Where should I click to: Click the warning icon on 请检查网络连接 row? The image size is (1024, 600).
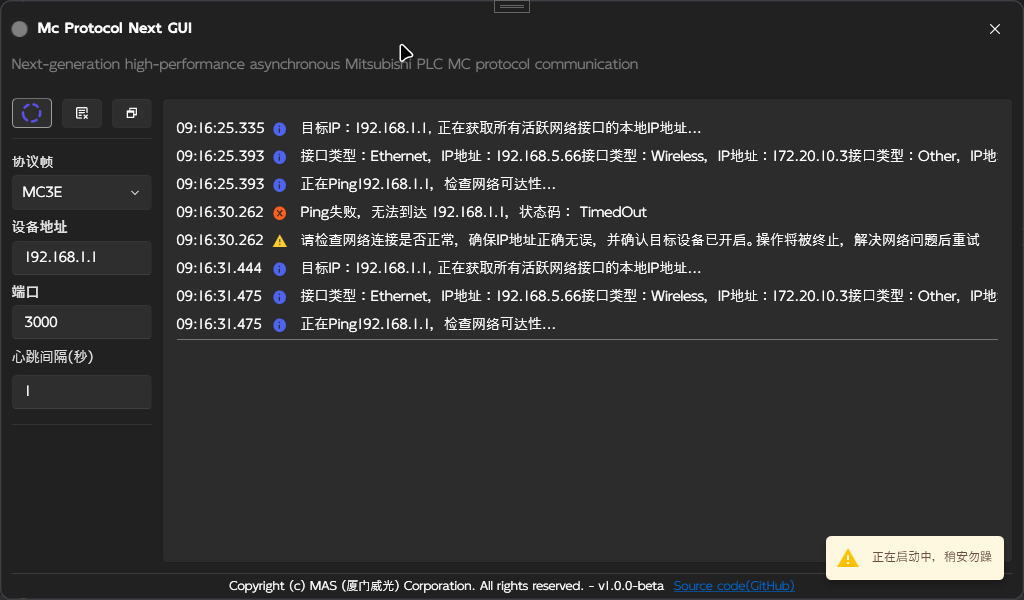pyautogui.click(x=280, y=241)
